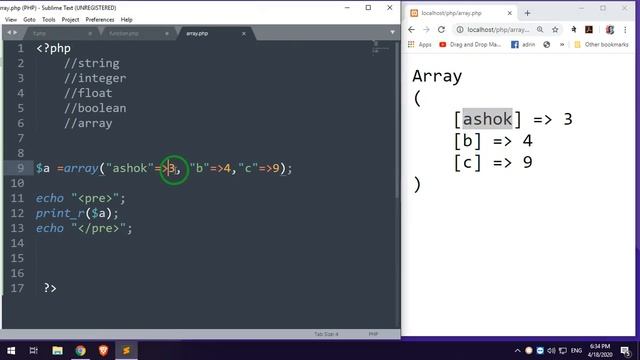Viewport: 640px width, 360px height.
Task: Click the [c] => 9 output line
Action: [493, 162]
